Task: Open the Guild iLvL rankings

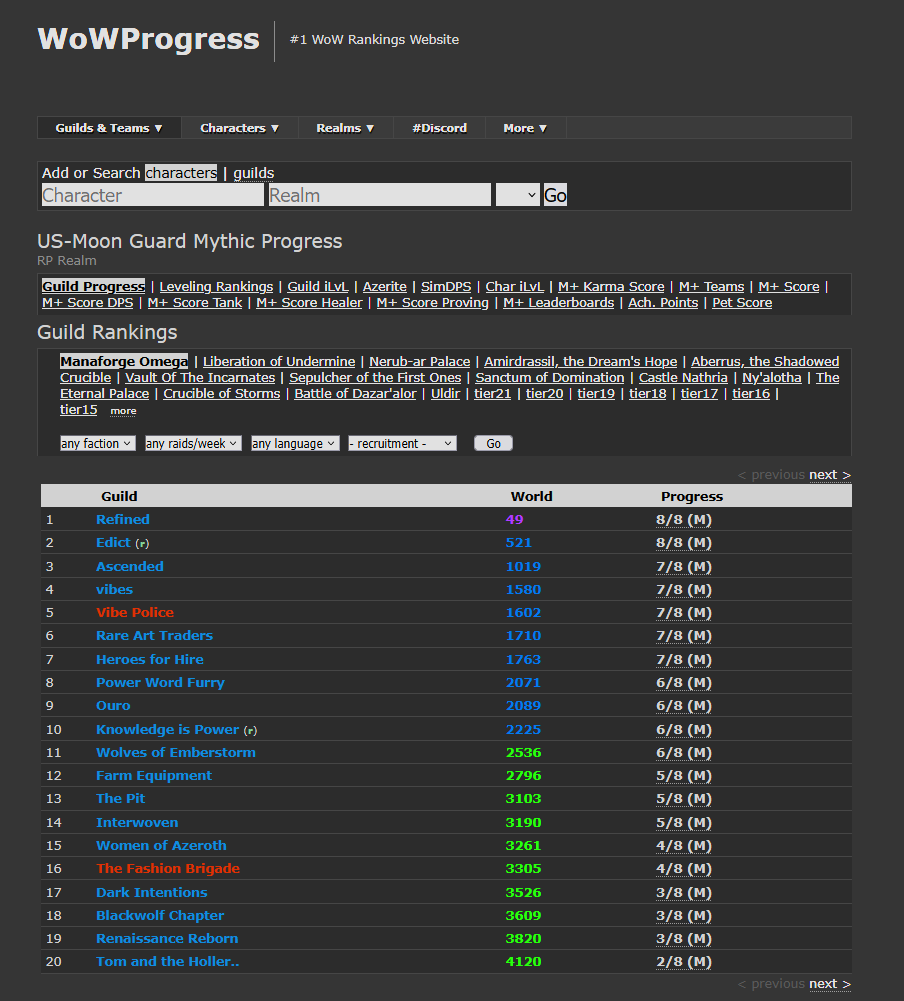Action: point(318,287)
